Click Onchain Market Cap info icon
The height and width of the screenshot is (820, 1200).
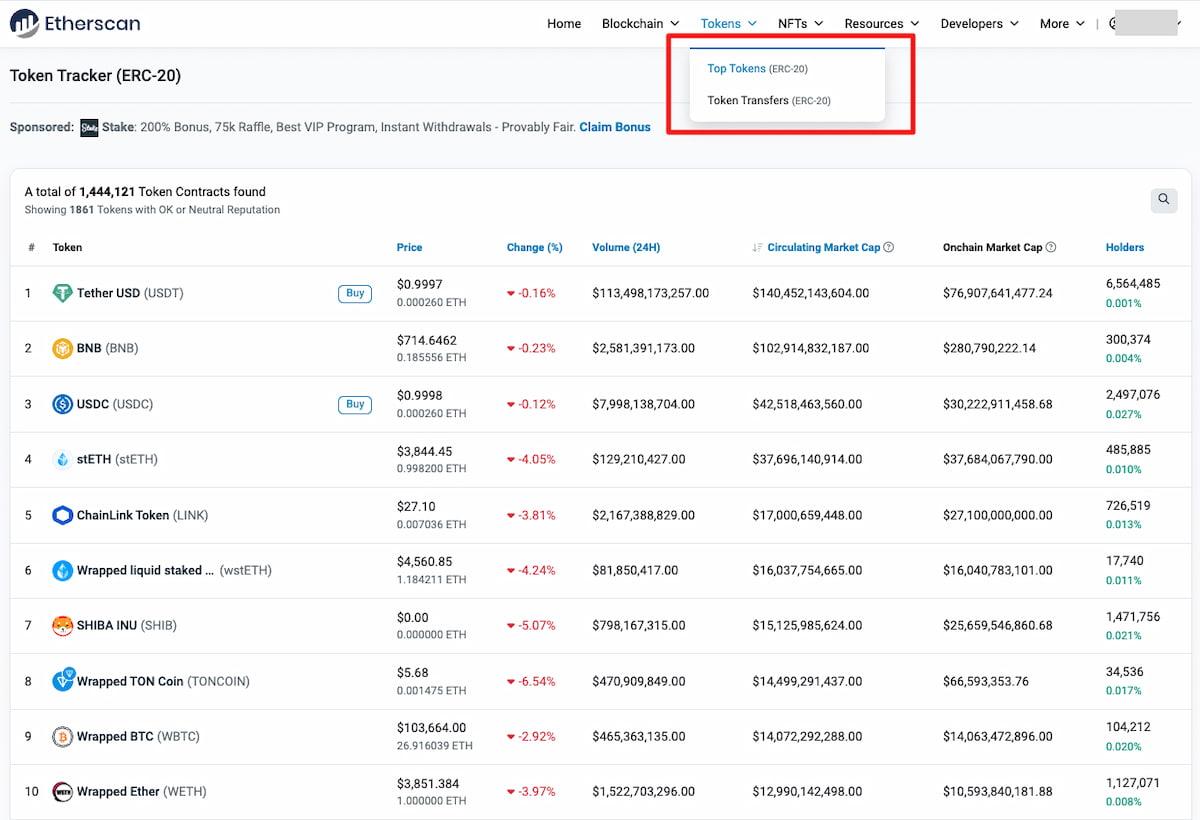1051,247
